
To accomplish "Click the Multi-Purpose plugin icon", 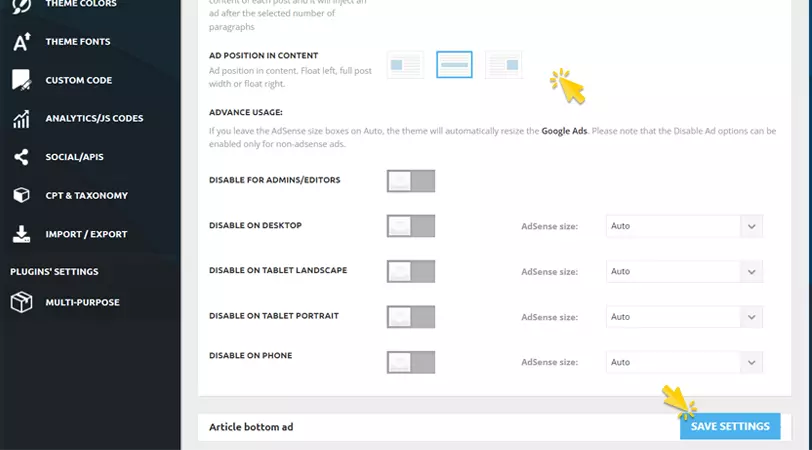I will pyautogui.click(x=21, y=302).
